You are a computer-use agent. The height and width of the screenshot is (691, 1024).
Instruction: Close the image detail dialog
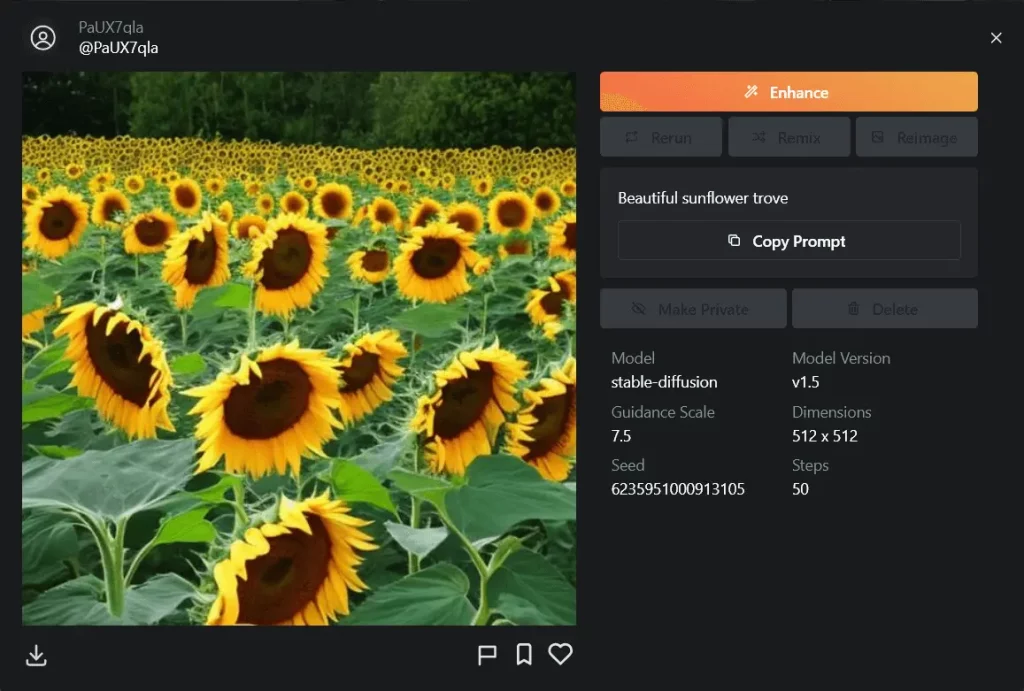coord(995,38)
